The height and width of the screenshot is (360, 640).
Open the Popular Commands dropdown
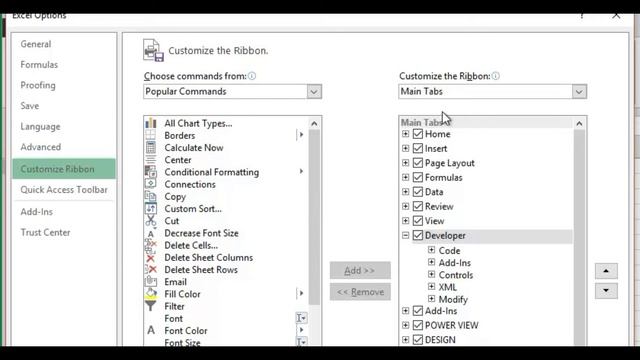tap(314, 91)
